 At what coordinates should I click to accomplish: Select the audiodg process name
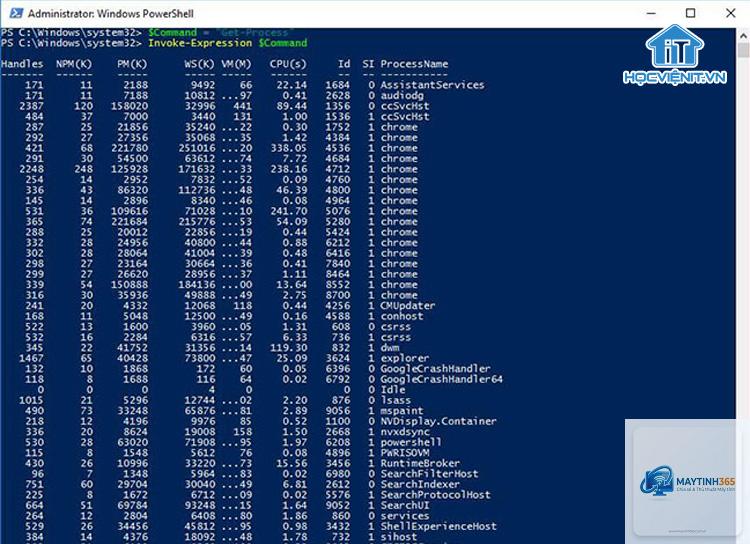coord(402,96)
